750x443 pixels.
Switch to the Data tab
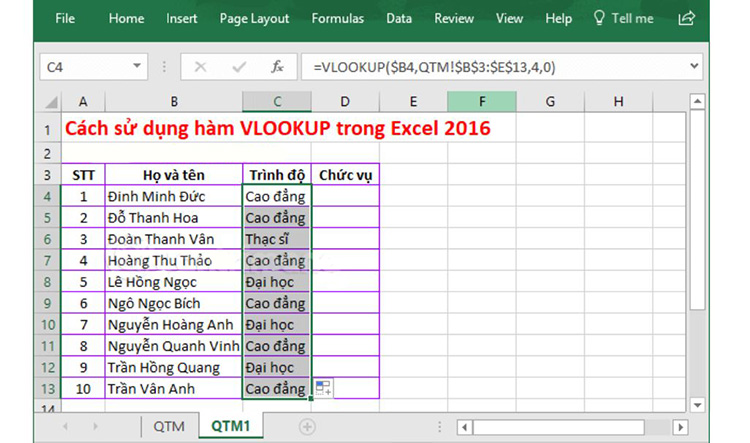pyautogui.click(x=399, y=19)
